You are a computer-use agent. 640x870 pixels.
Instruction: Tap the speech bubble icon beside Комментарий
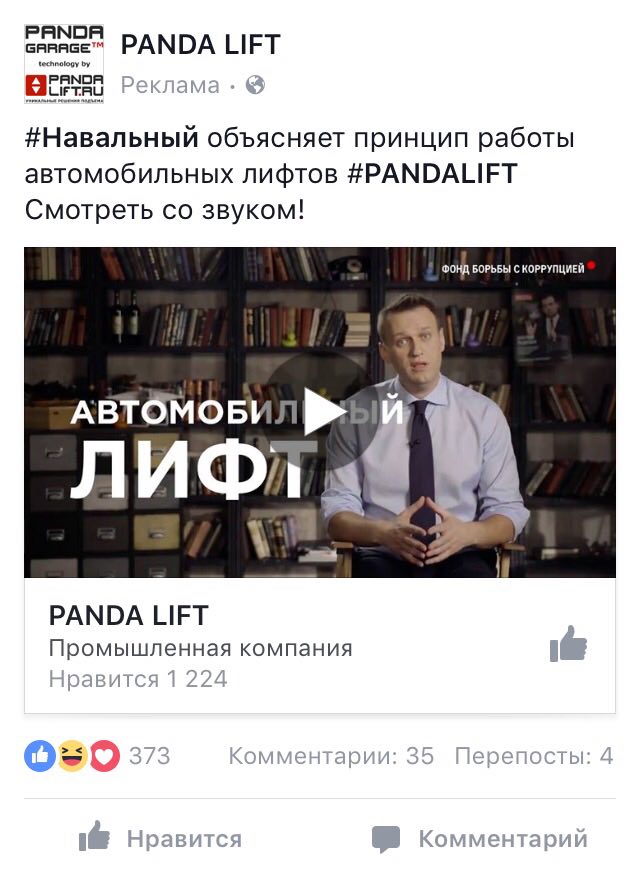[386, 839]
